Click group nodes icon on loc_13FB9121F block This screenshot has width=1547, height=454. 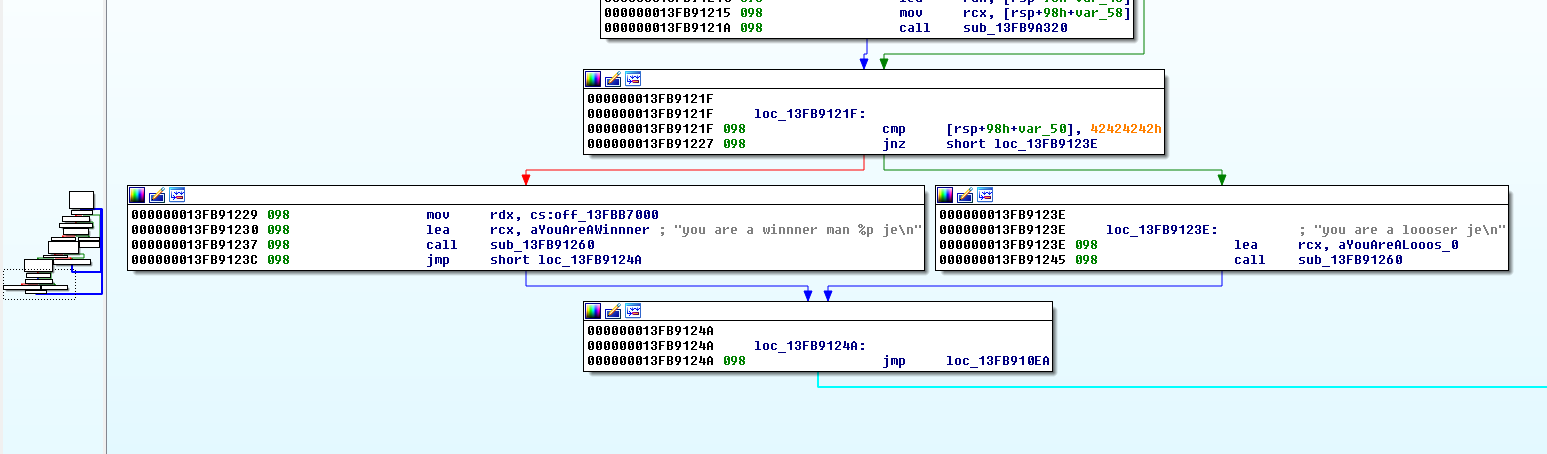point(632,79)
